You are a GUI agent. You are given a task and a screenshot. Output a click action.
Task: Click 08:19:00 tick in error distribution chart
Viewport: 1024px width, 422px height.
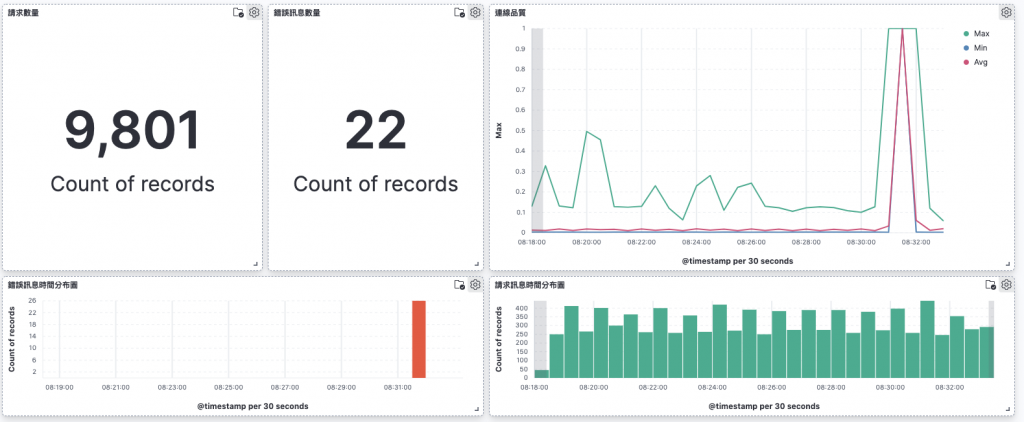click(x=59, y=387)
